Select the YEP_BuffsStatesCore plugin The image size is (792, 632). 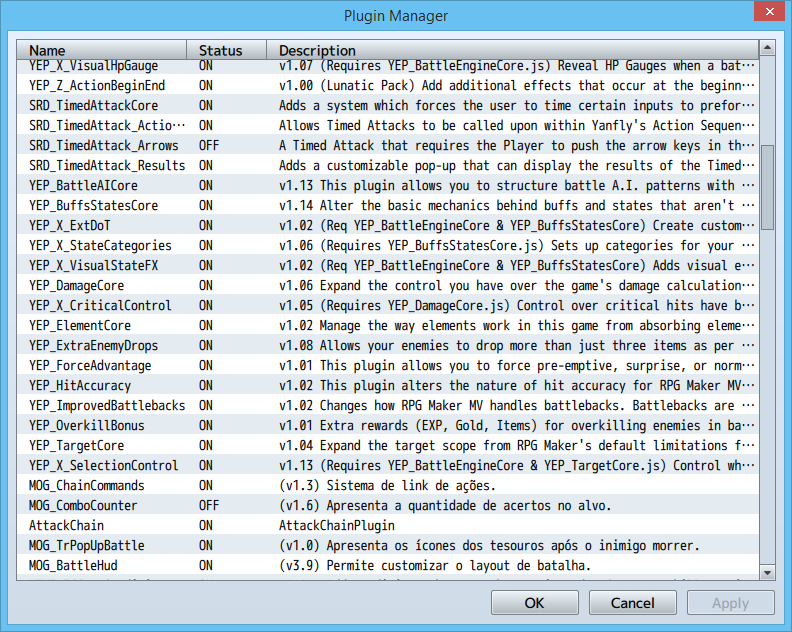click(x=387, y=206)
